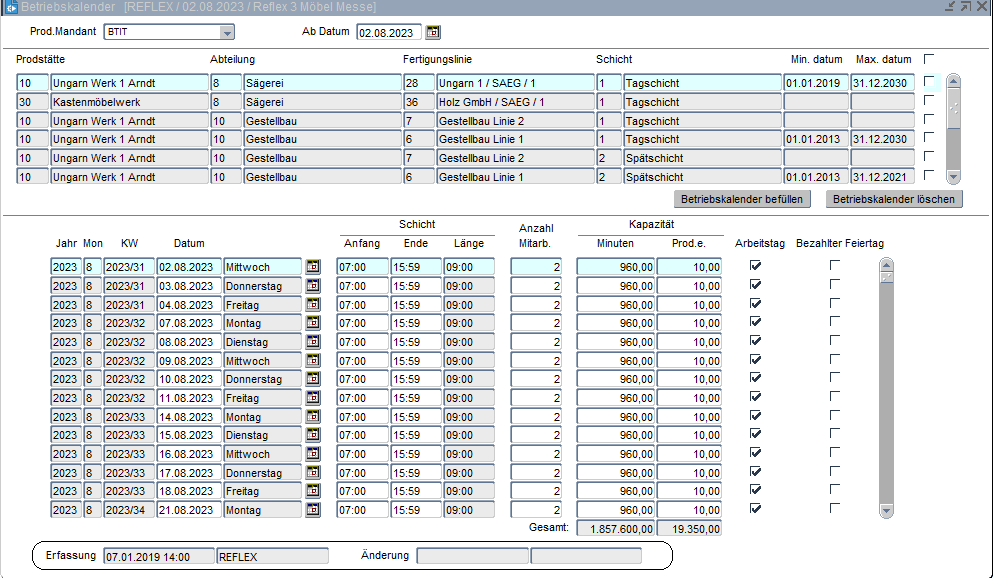Open calendar picker next to Ab Datum
993x578 pixels.
coord(432,32)
